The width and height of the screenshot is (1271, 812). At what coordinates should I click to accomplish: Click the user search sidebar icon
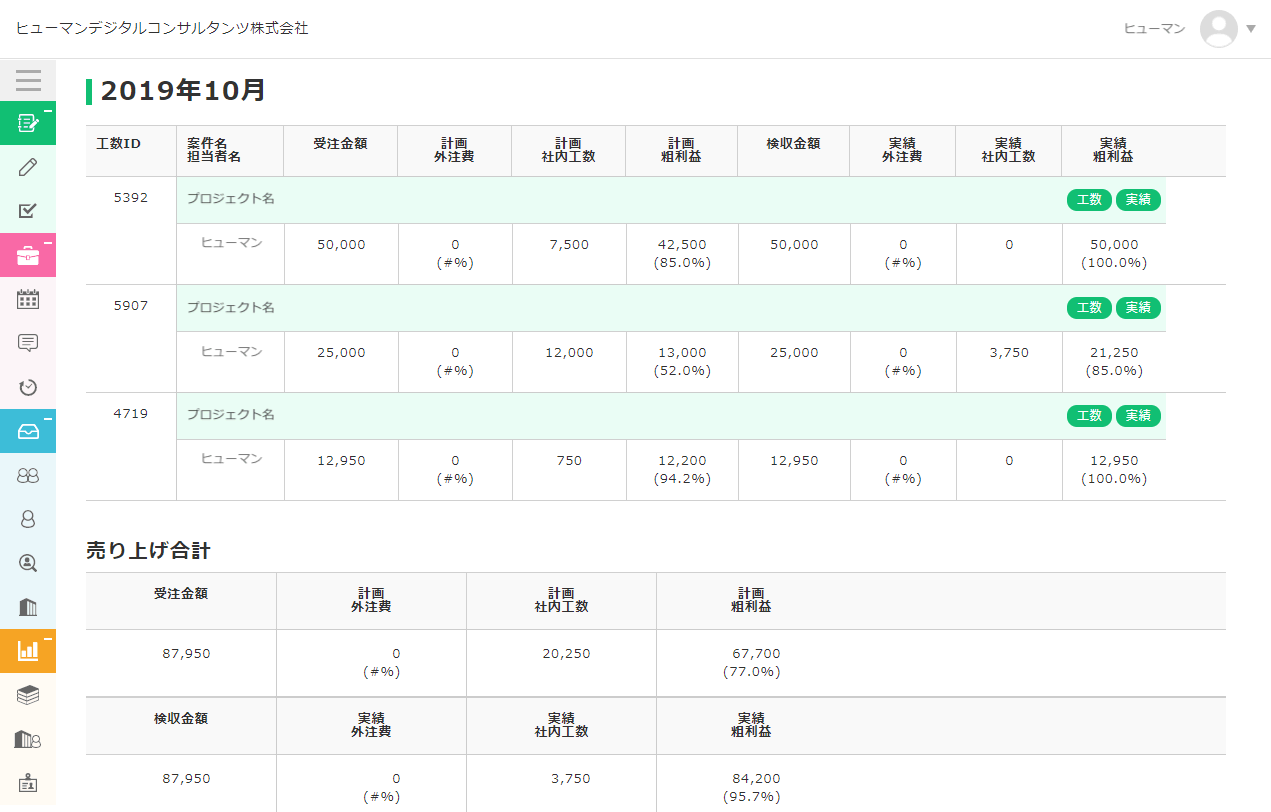28,563
